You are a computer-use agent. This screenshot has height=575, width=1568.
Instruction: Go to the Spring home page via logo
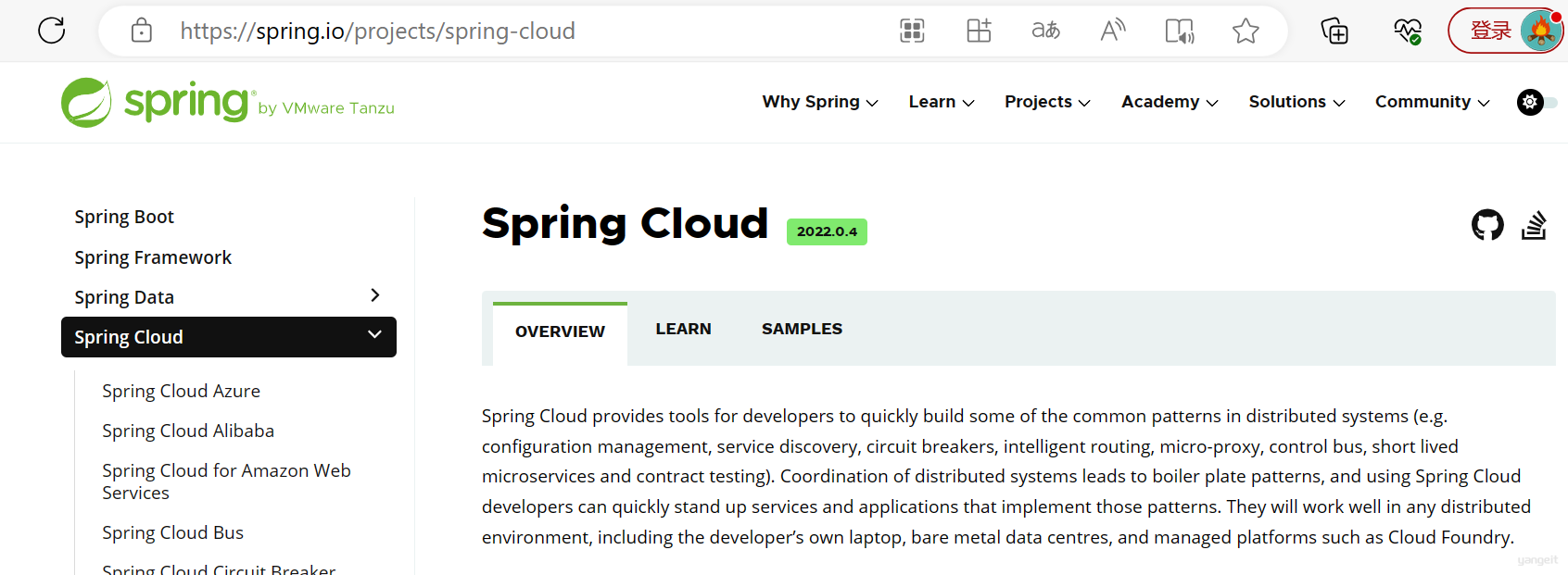point(228,103)
